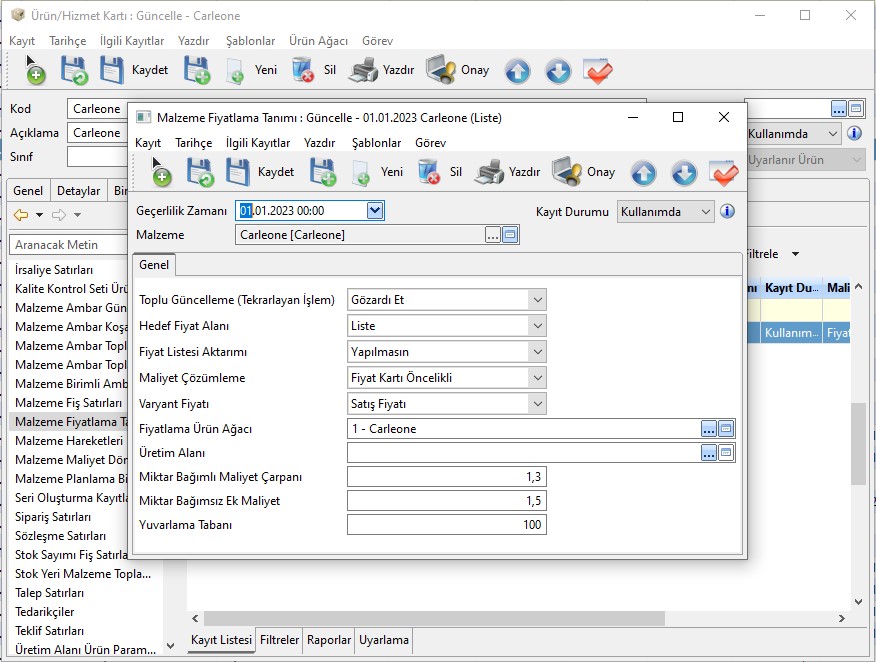Select the Raporlar tab at bottom

pyautogui.click(x=329, y=640)
